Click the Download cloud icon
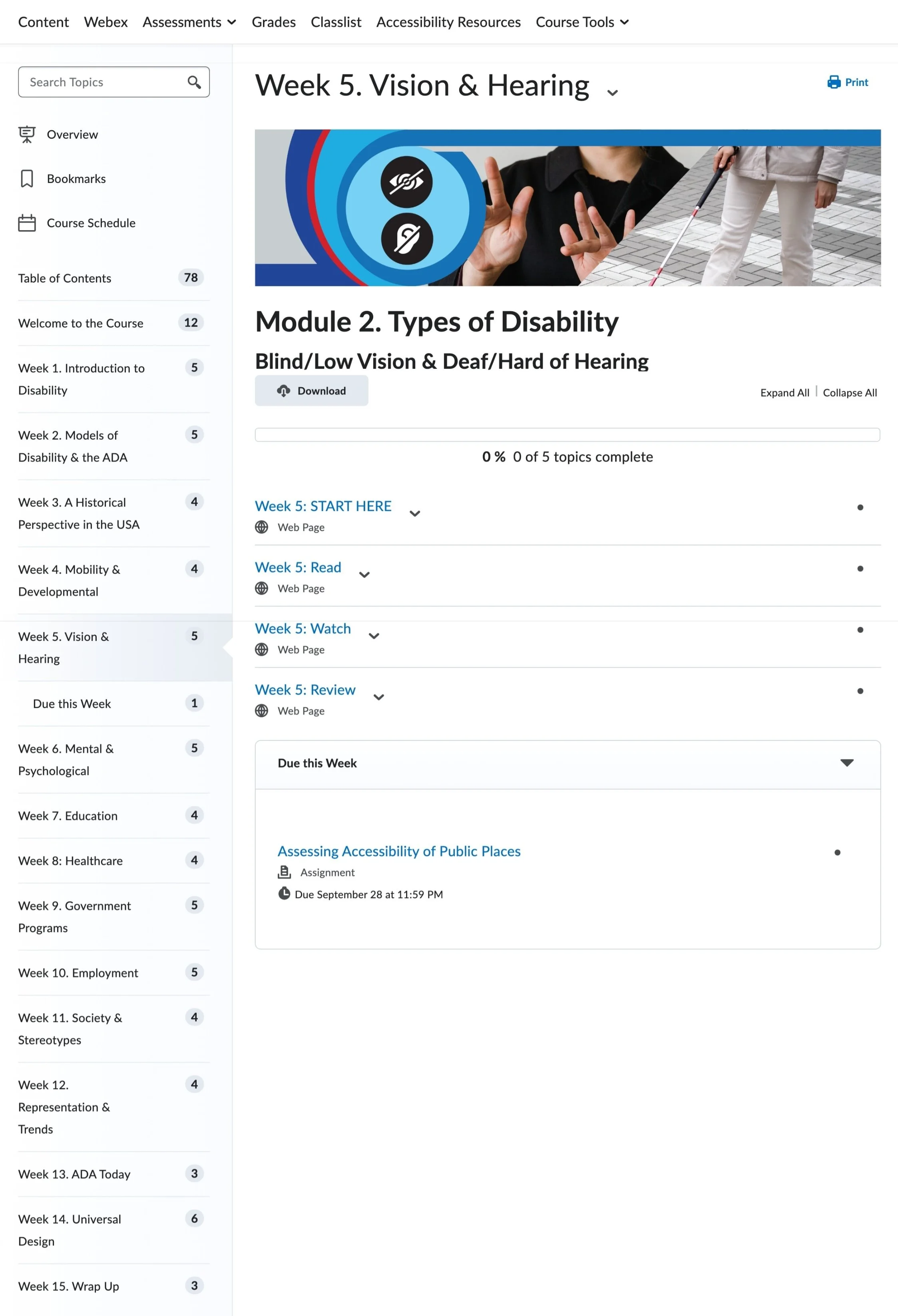This screenshot has height=1316, width=898. [283, 391]
